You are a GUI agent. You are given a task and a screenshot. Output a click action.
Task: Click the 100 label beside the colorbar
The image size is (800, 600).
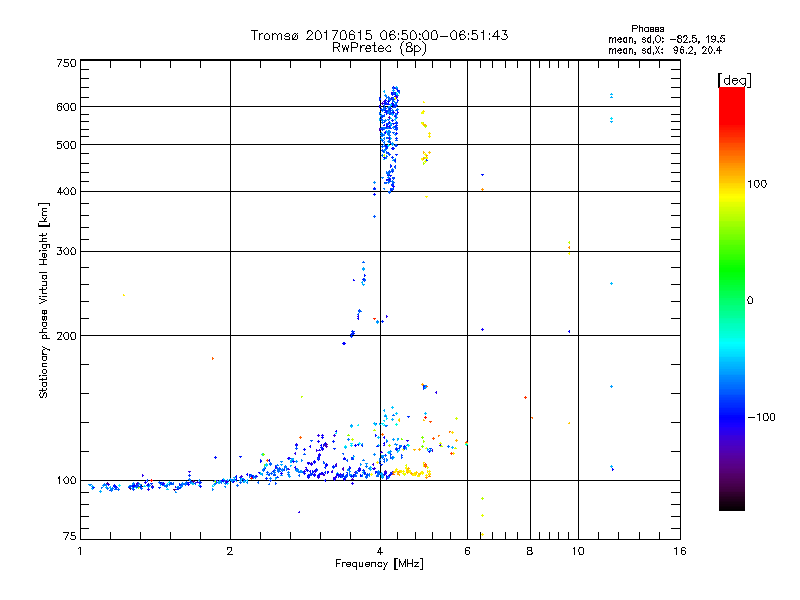[x=757, y=184]
